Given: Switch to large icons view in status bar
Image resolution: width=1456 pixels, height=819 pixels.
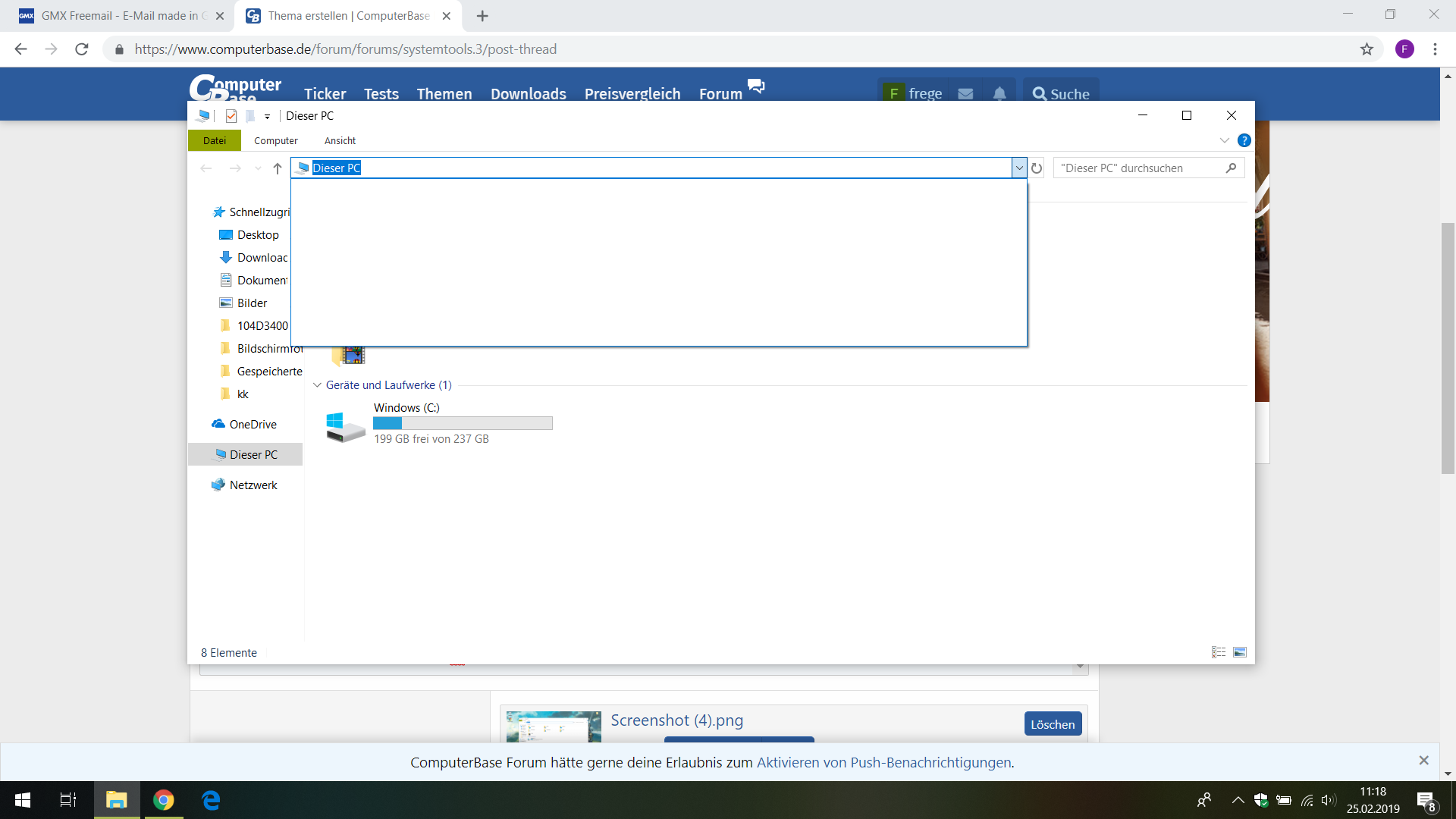Looking at the screenshot, I should 1241,652.
